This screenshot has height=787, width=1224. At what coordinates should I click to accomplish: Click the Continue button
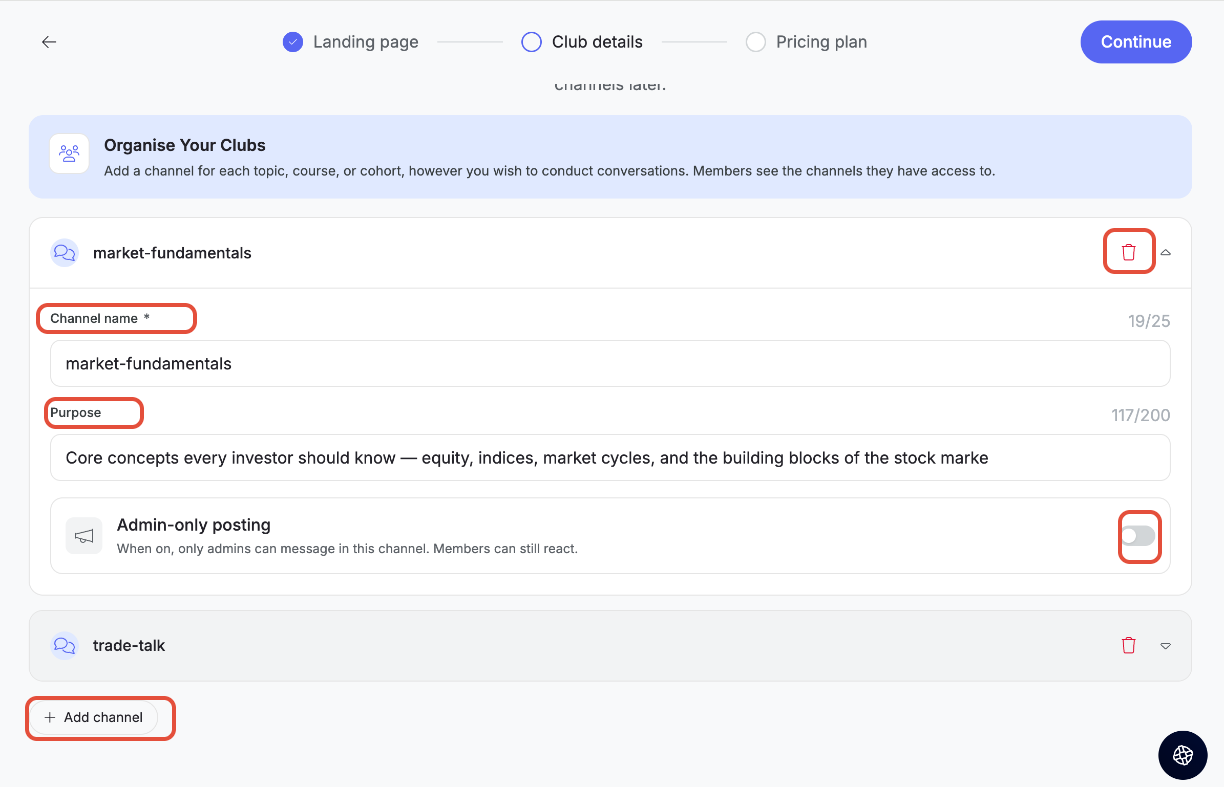pos(1136,42)
